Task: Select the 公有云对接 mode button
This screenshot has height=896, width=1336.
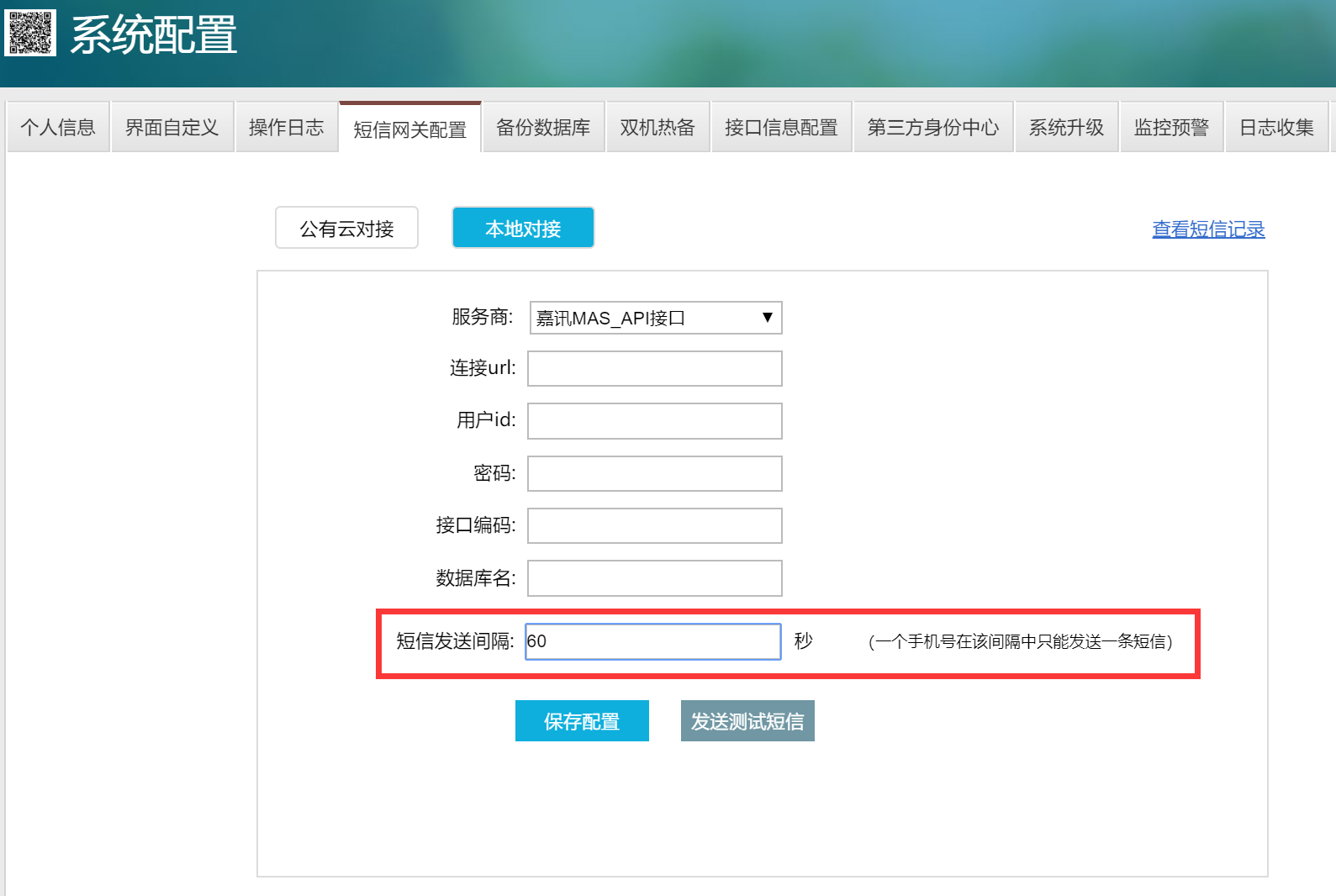Action: [x=346, y=228]
